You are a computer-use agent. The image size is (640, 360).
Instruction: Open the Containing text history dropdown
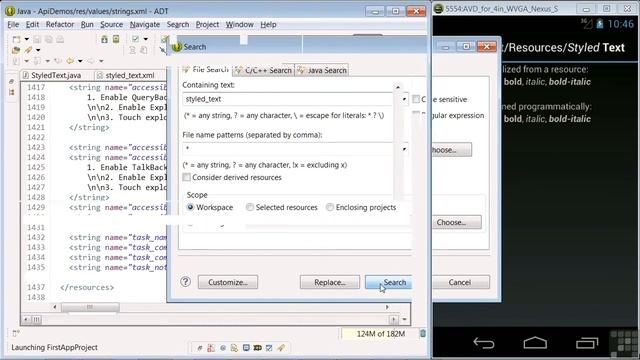[x=404, y=99]
